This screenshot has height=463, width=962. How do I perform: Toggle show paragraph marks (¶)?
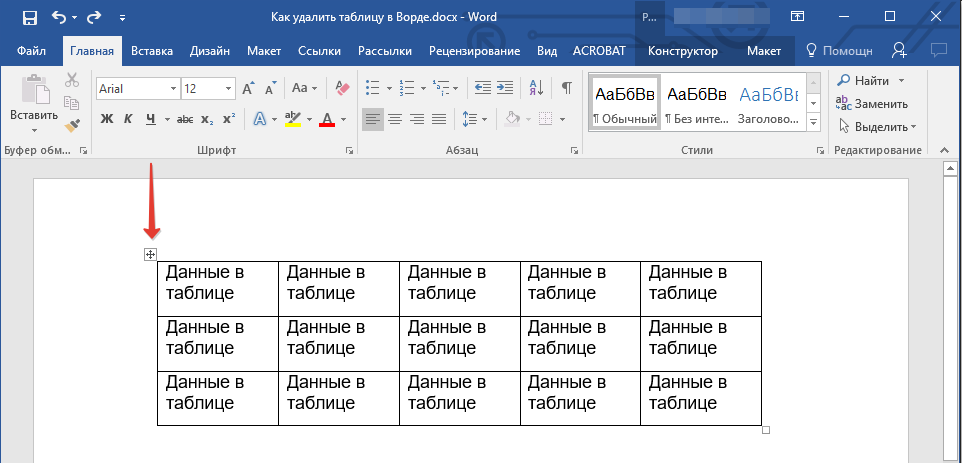(x=566, y=89)
